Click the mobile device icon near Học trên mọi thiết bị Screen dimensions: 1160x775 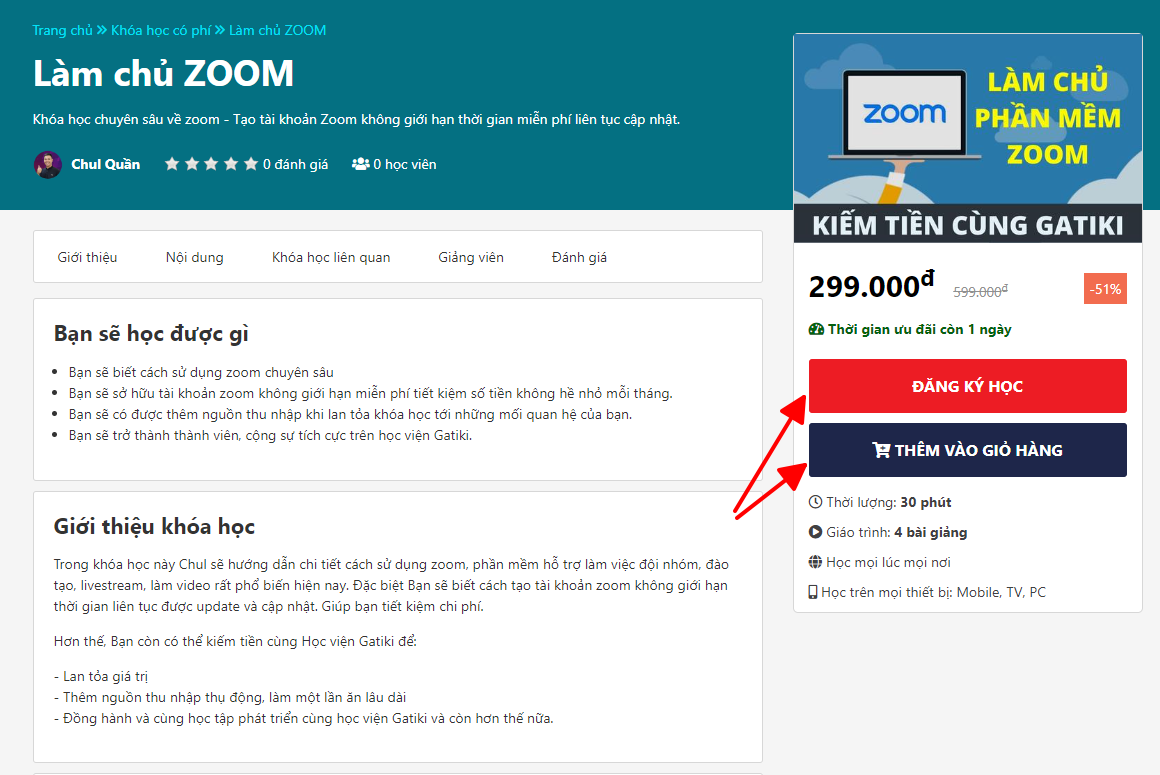point(813,592)
